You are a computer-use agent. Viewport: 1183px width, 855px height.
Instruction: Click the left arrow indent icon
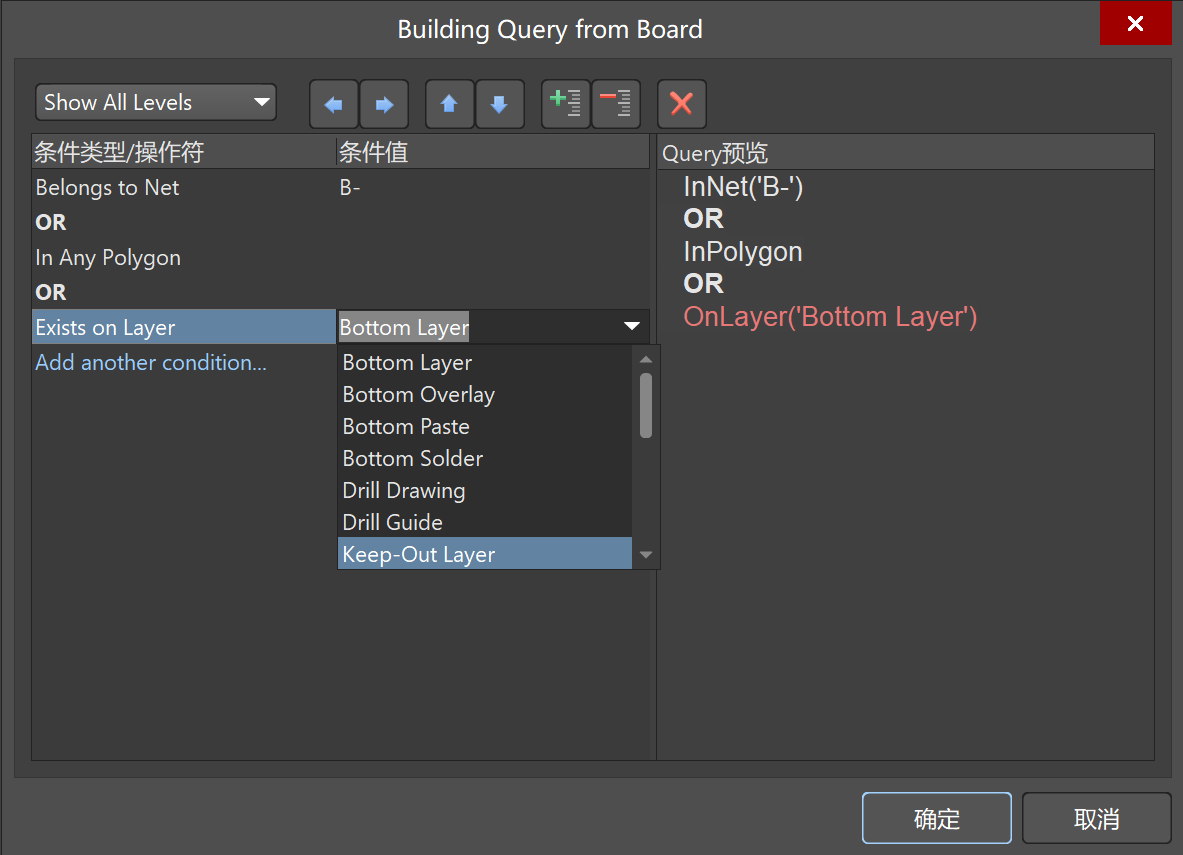point(334,104)
